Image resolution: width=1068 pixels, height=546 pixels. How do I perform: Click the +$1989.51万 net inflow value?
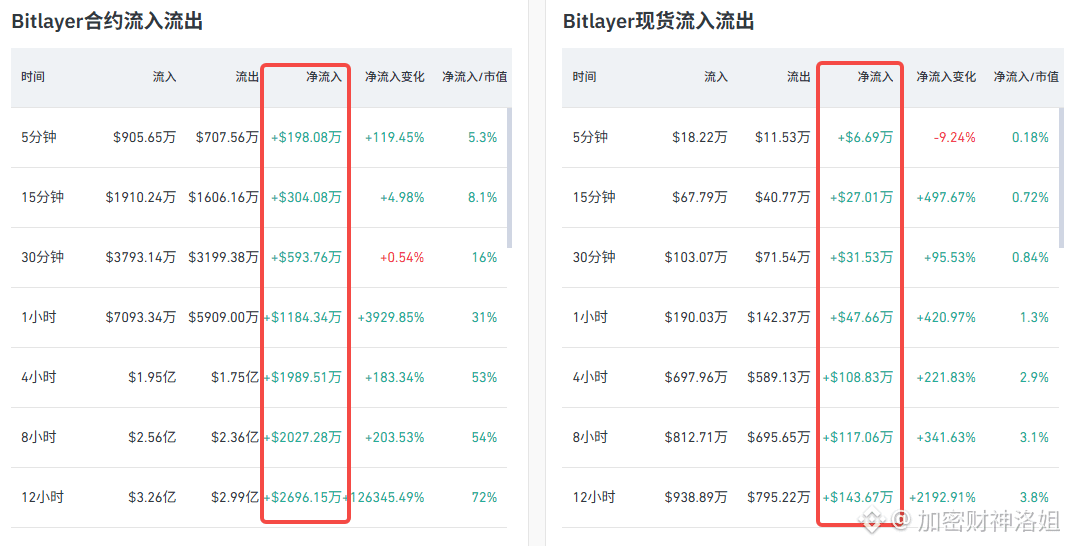coord(303,377)
